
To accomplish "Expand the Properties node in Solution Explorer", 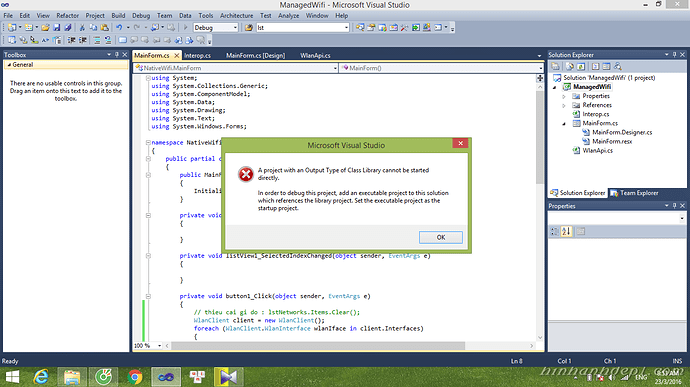I will click(564, 96).
